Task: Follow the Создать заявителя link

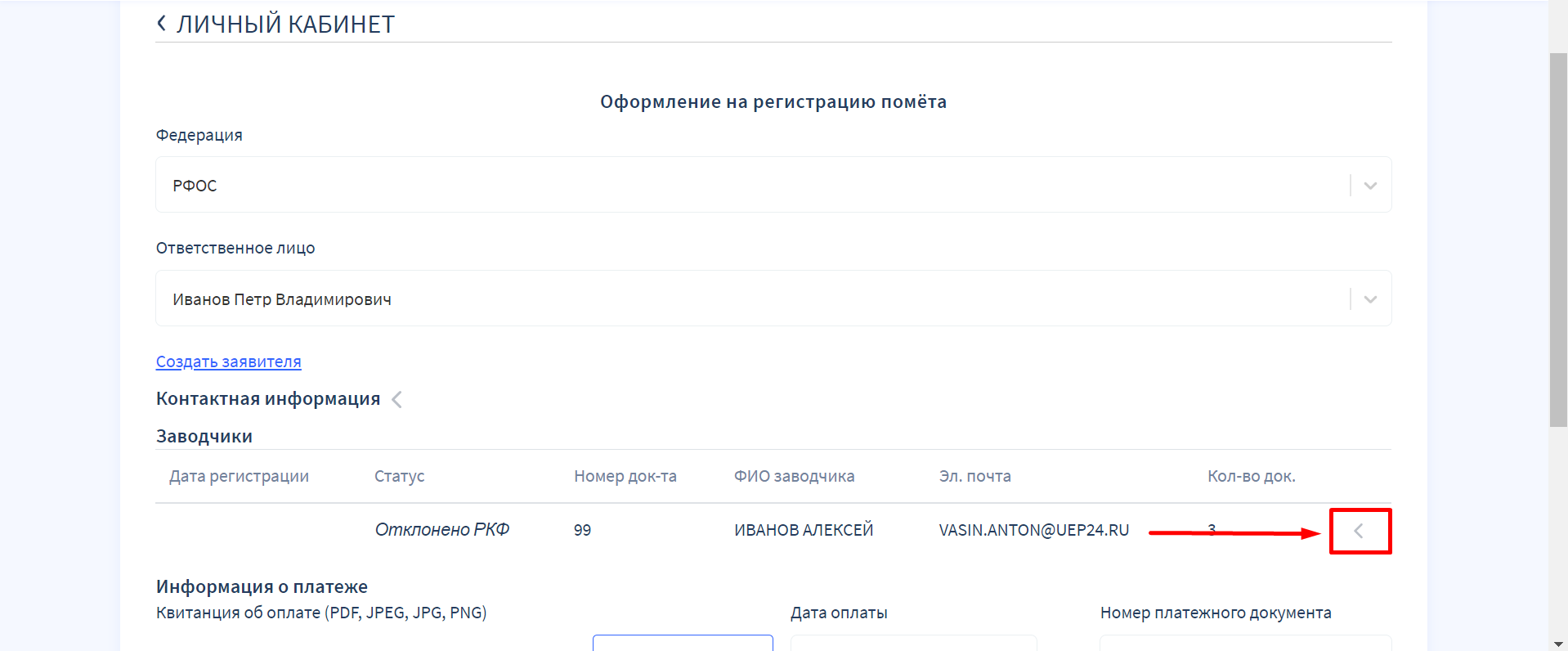Action: 228,361
